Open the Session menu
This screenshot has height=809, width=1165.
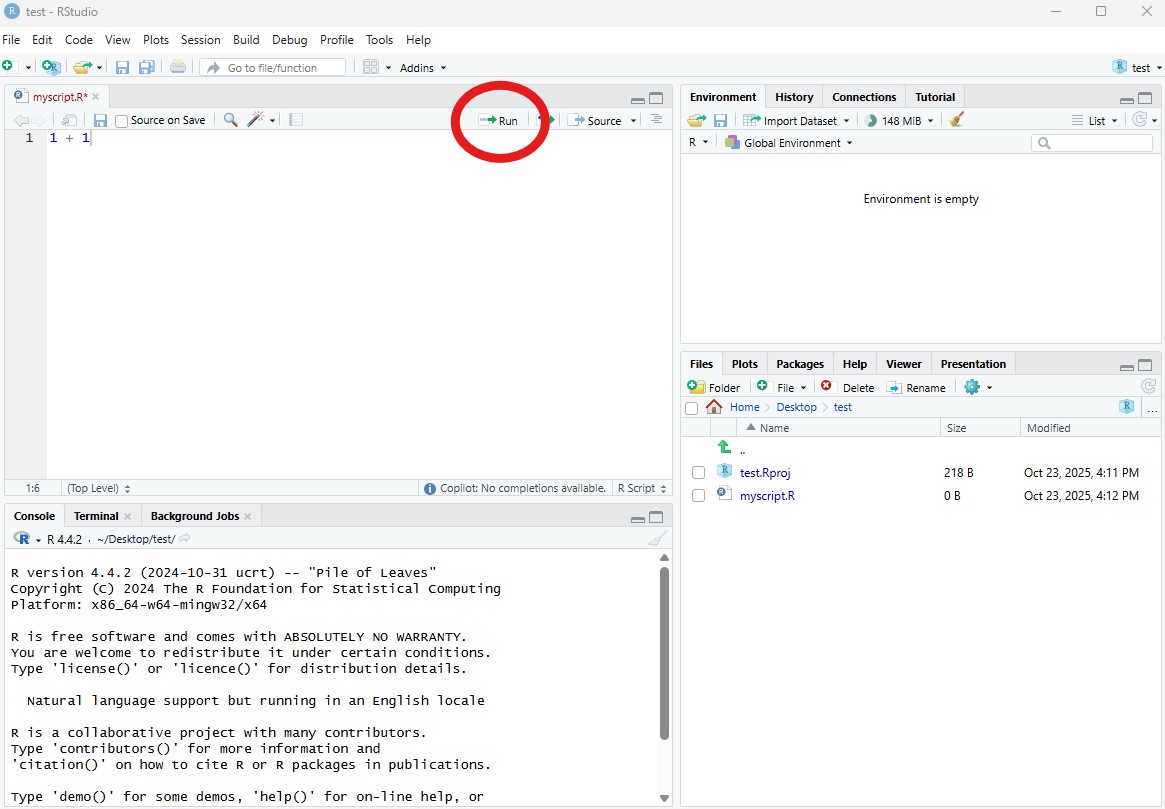[200, 40]
